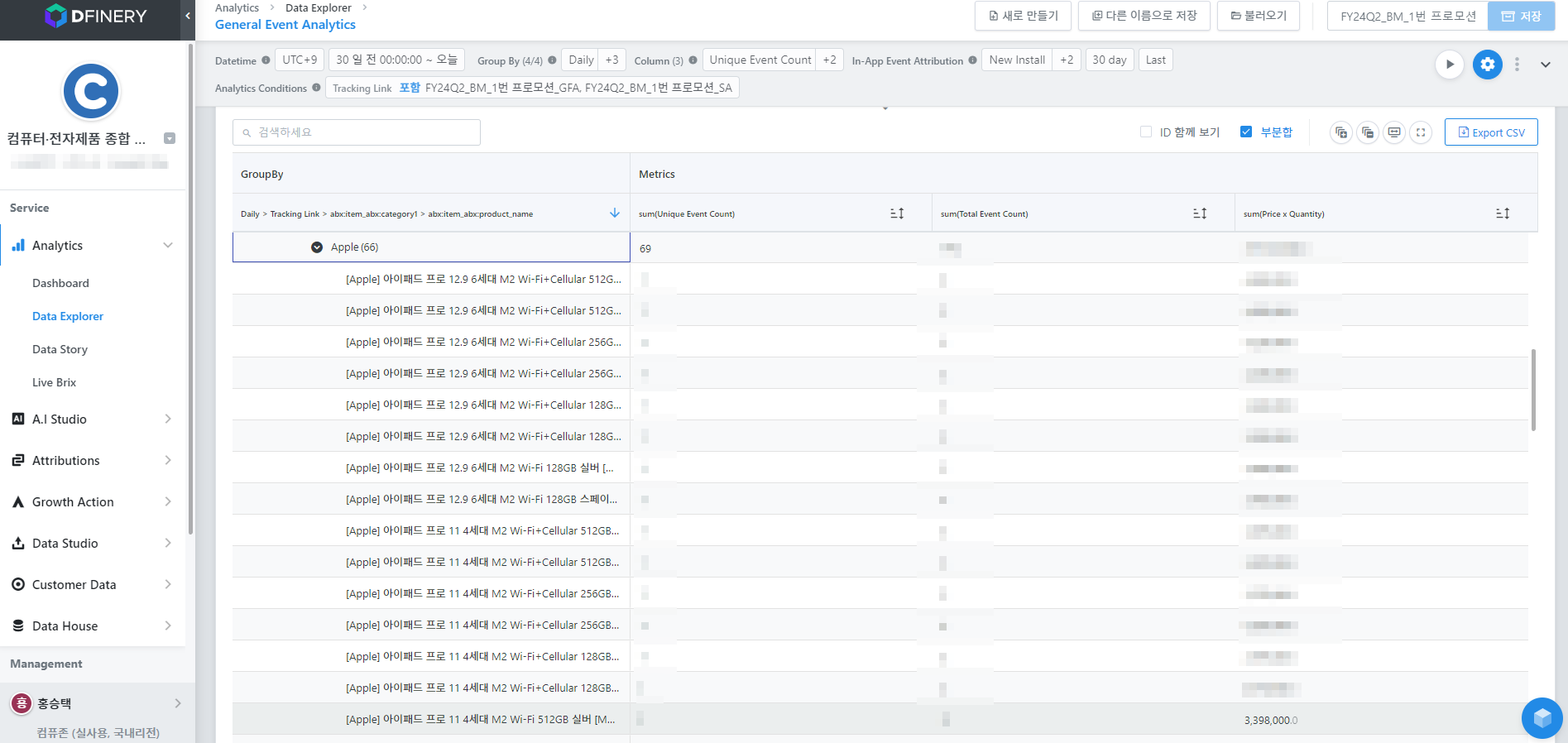This screenshot has width=1568, height=743.
Task: Open settings with the blue gear icon
Action: 1488,65
